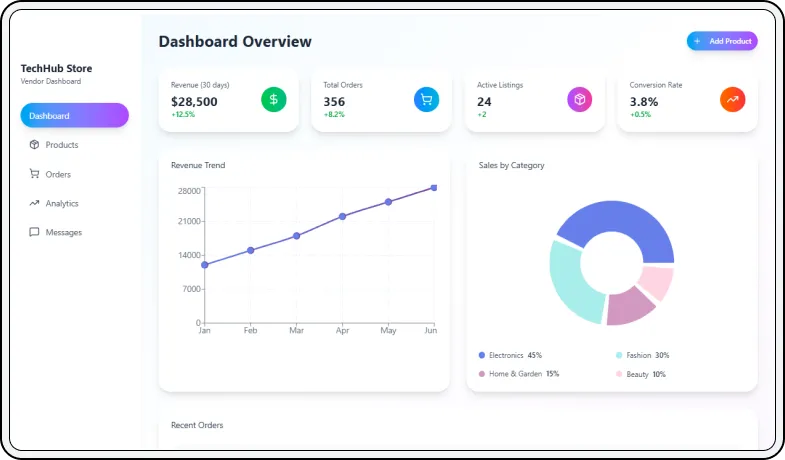Click the Messages chat bubble icon

pyautogui.click(x=35, y=232)
